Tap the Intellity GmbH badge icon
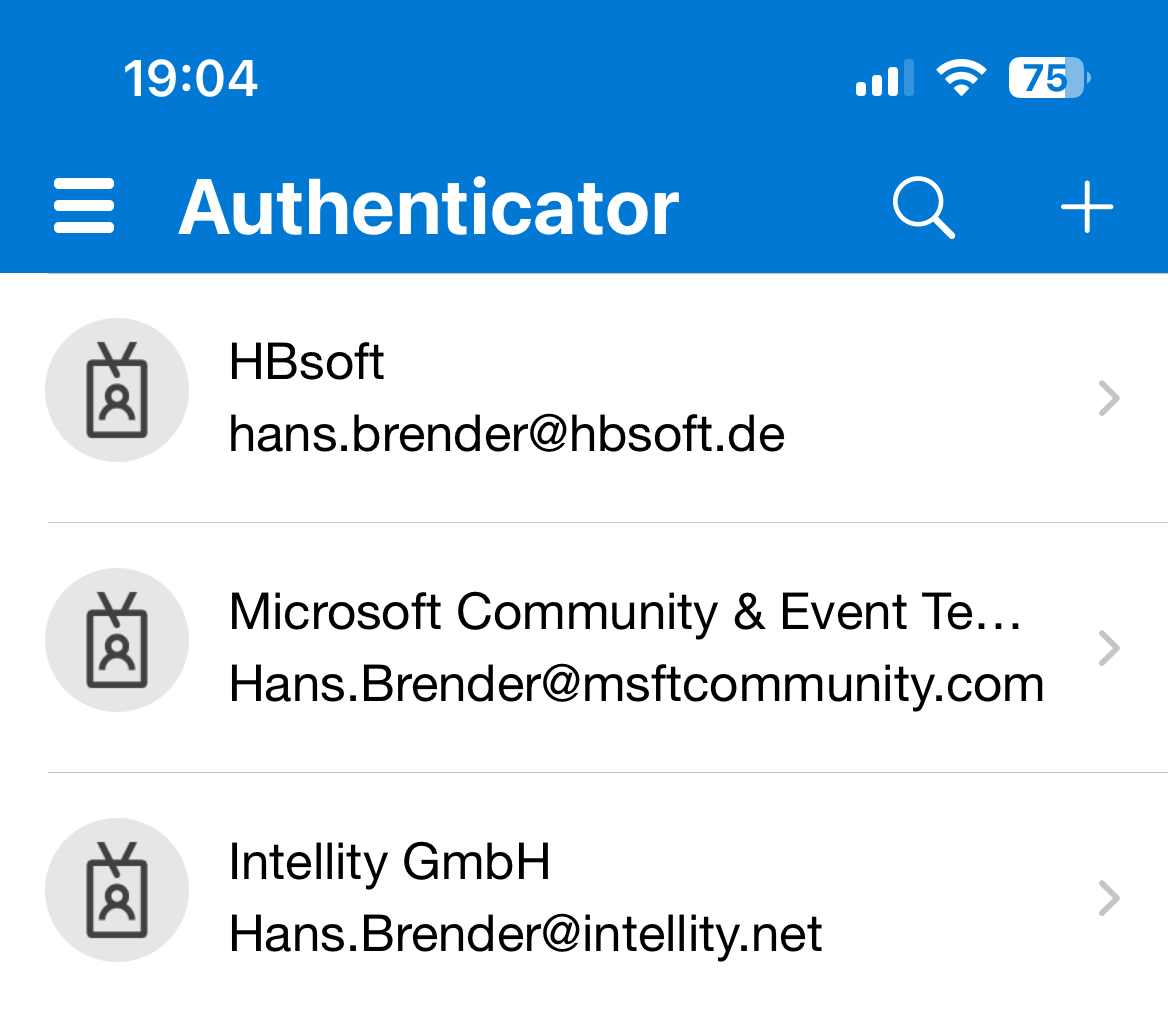The width and height of the screenshot is (1168, 1012). (x=117, y=890)
